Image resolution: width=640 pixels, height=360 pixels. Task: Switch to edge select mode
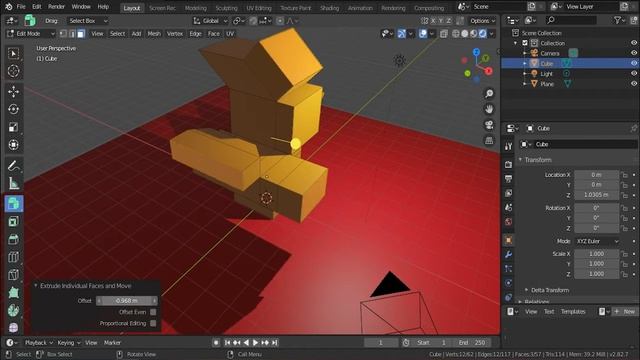(72, 34)
